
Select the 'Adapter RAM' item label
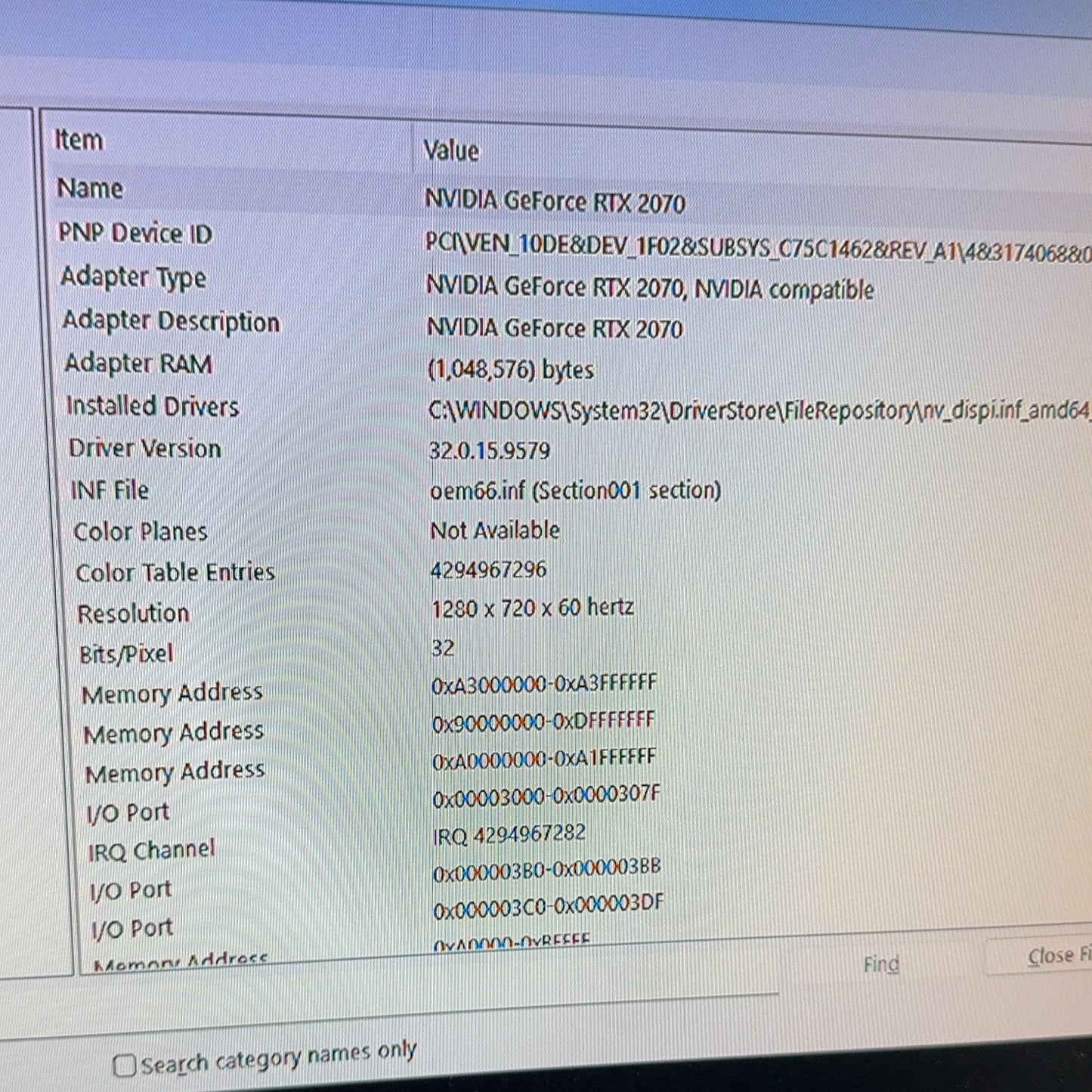point(138,363)
